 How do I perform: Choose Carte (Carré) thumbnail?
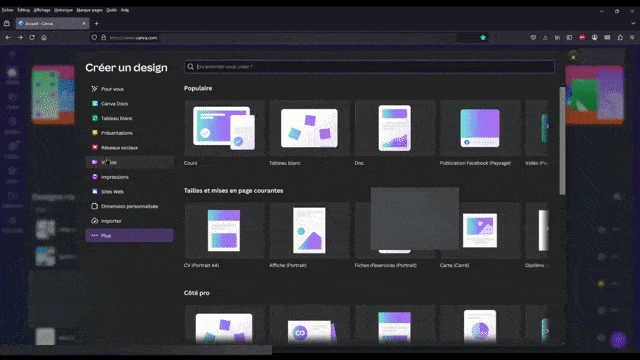tap(480, 231)
